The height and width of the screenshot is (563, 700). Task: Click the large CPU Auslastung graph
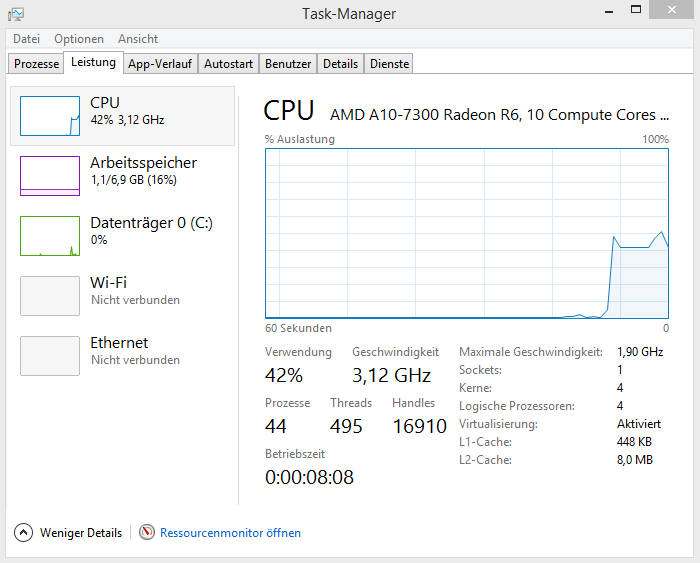pyautogui.click(x=466, y=234)
